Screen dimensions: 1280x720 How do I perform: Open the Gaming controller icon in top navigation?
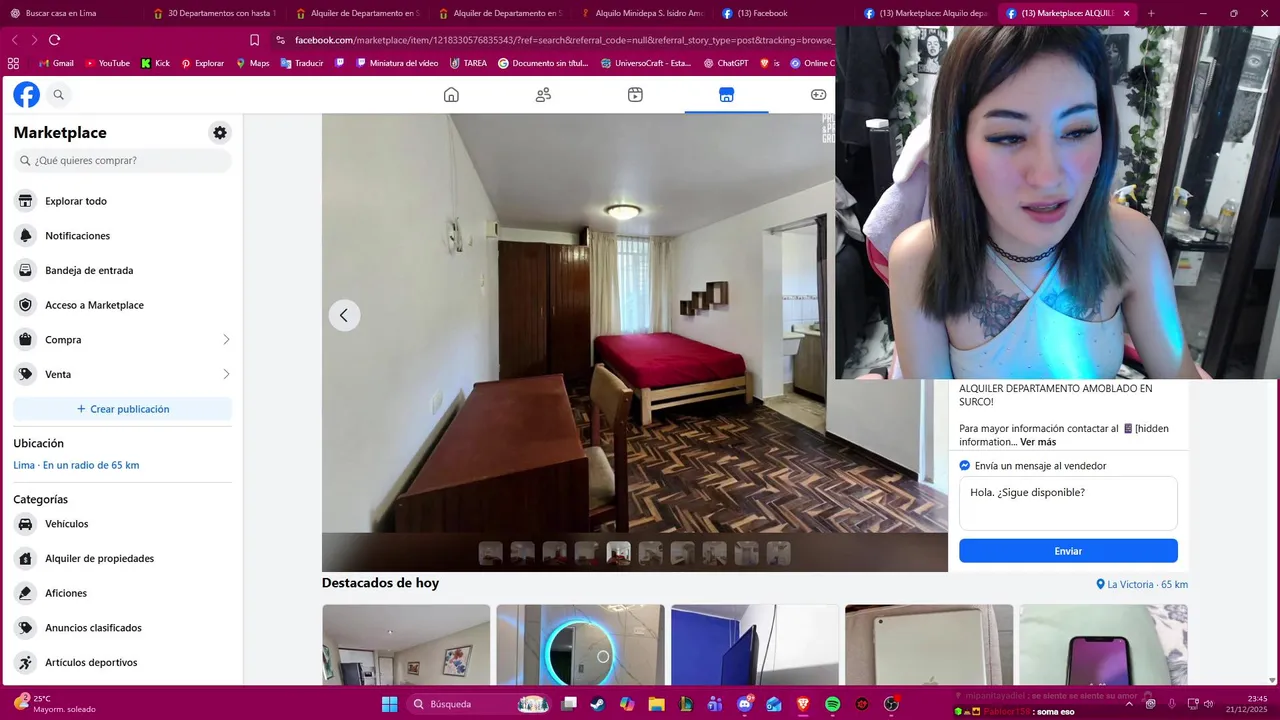click(x=818, y=95)
